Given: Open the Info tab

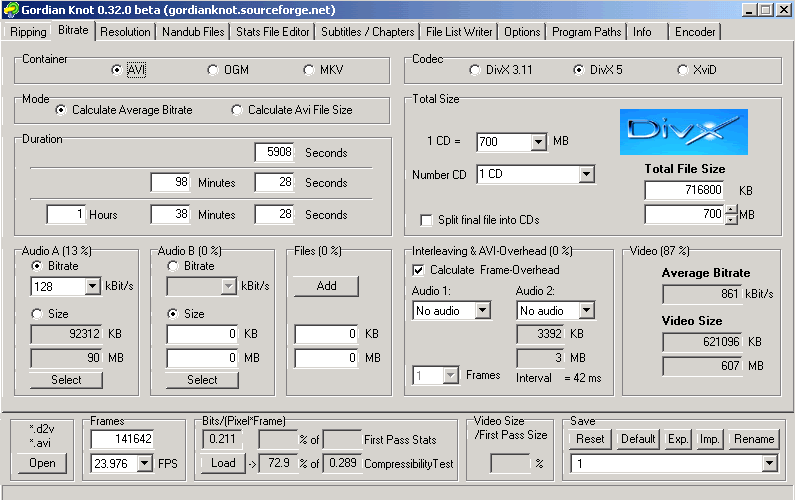Looking at the screenshot, I should (x=642, y=32).
